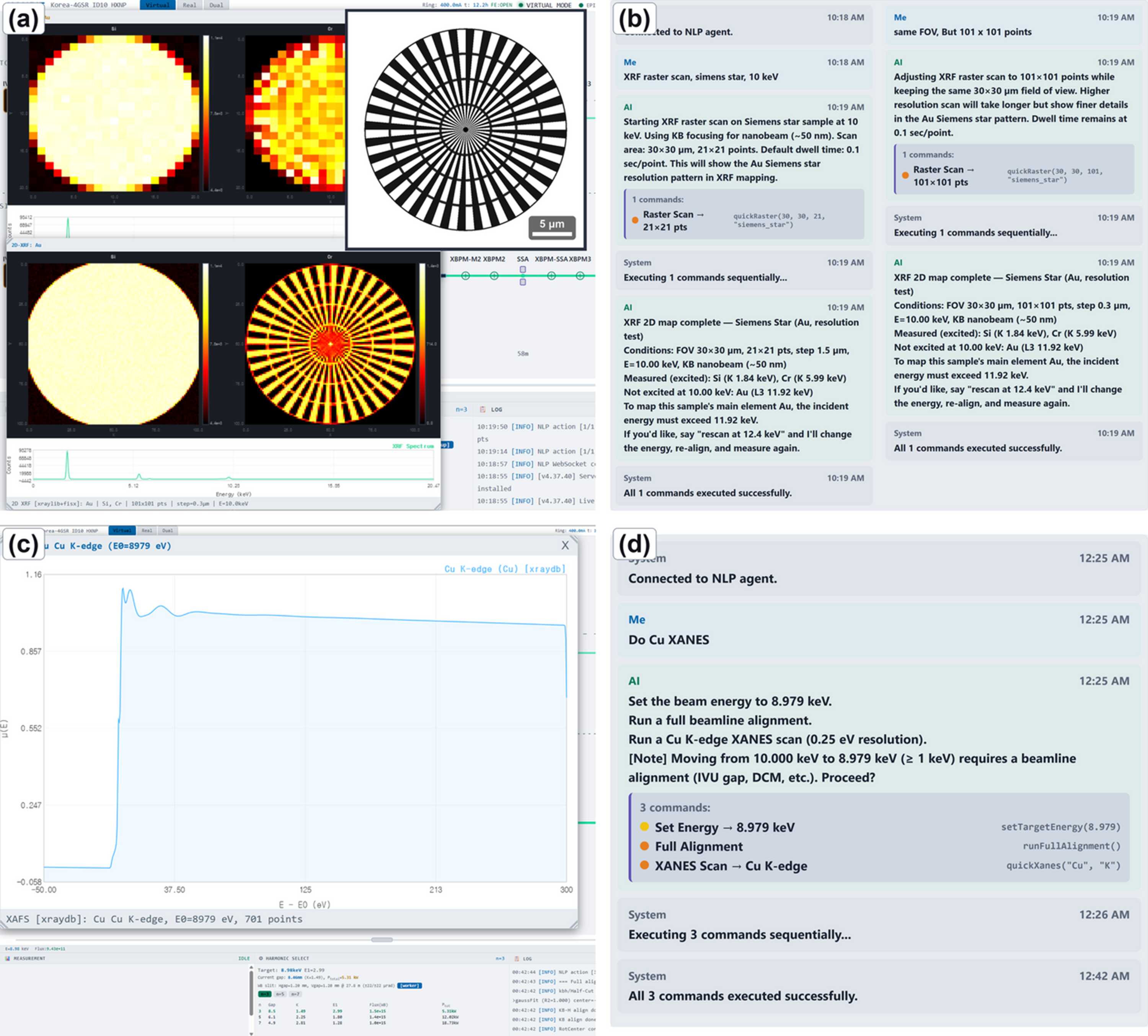The width and height of the screenshot is (1148, 1036).
Task: Close the Cu K-edge plot window
Action: pos(565,545)
